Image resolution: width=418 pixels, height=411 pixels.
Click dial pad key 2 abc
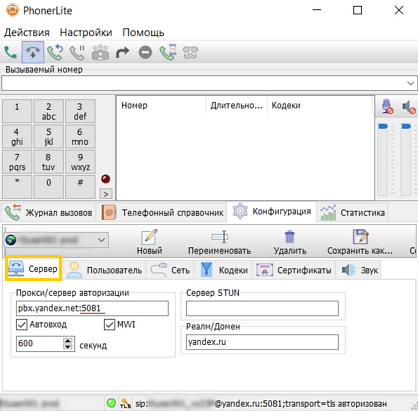pyautogui.click(x=48, y=111)
